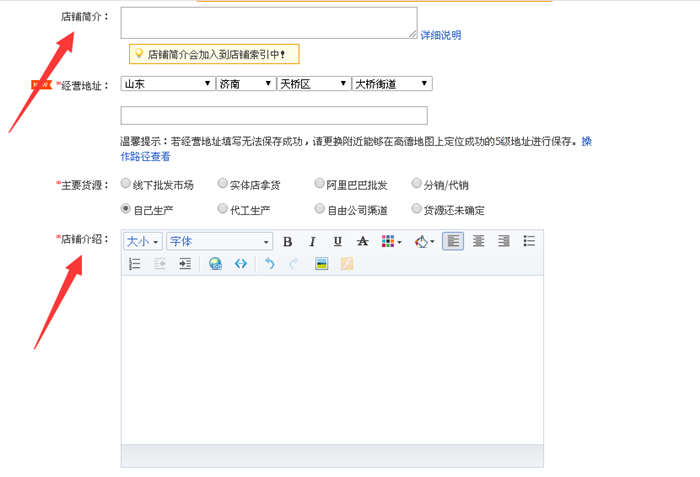Choose 阿里巴巴批发 as main supply source

[x=319, y=184]
